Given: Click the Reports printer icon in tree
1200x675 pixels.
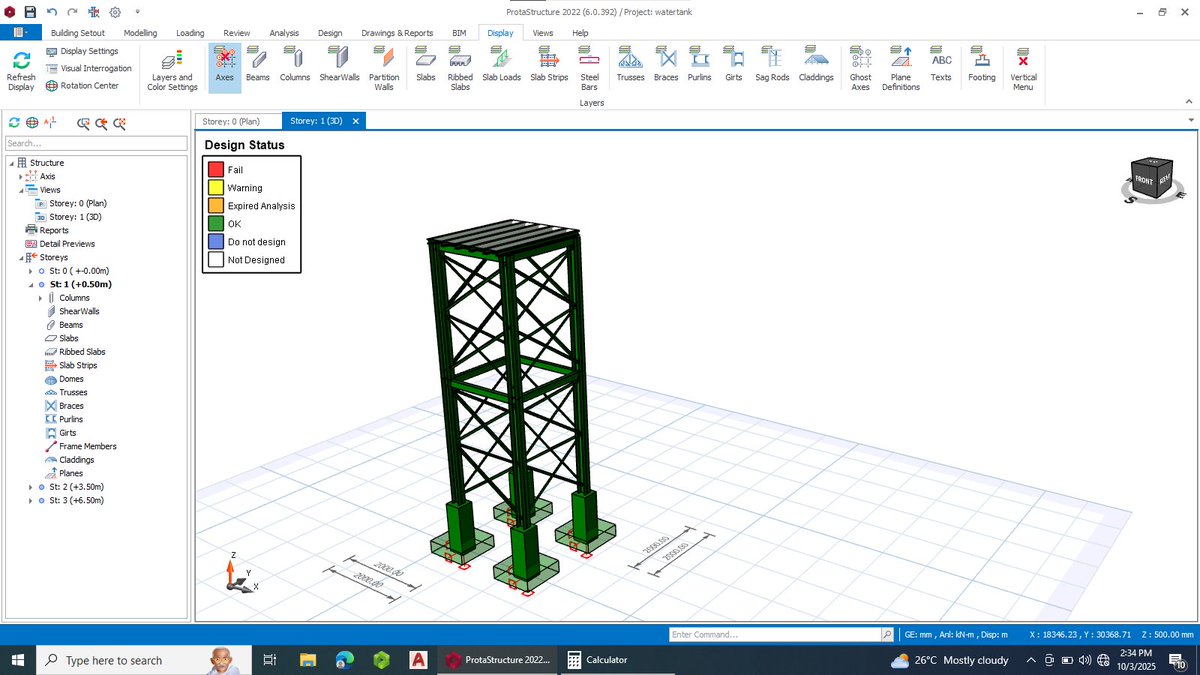Looking at the screenshot, I should (x=31, y=230).
